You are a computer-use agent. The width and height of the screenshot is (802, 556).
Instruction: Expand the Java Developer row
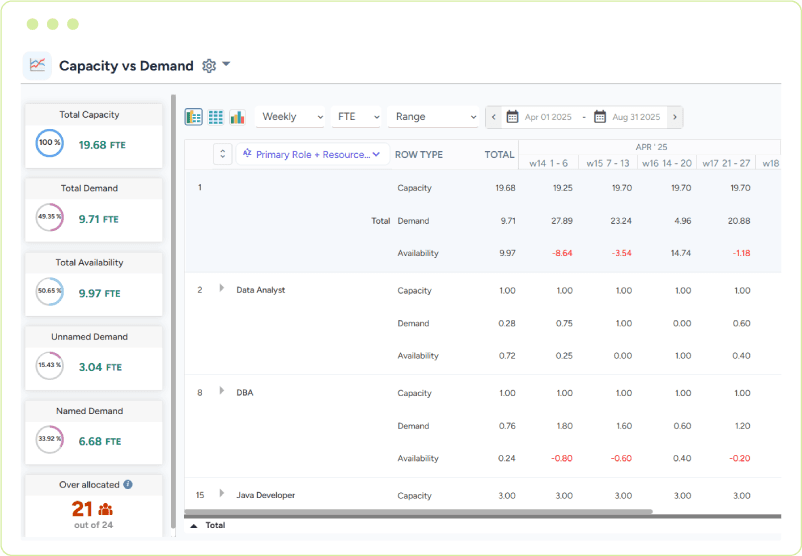(x=221, y=493)
